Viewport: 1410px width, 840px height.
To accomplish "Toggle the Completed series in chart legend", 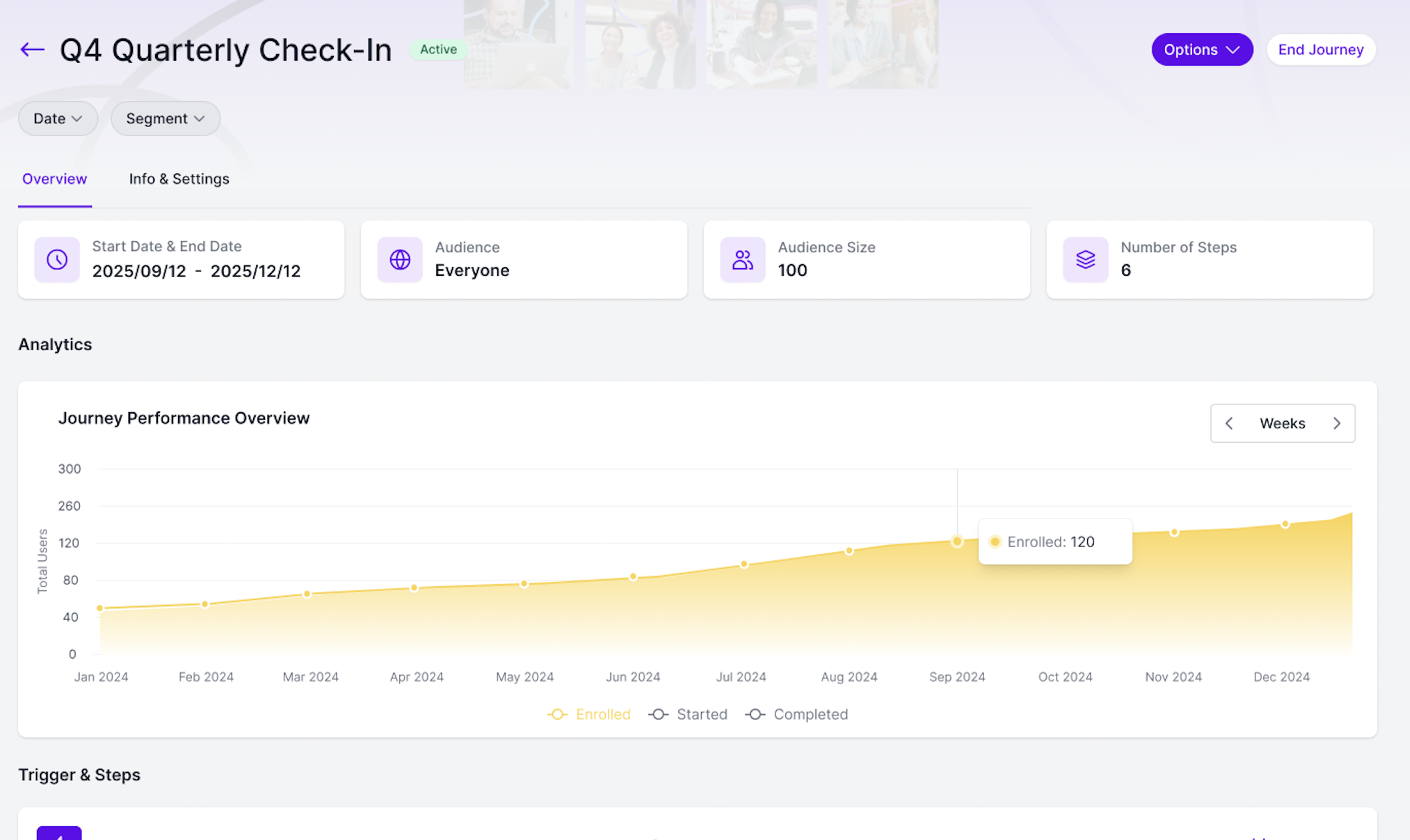I will (796, 714).
